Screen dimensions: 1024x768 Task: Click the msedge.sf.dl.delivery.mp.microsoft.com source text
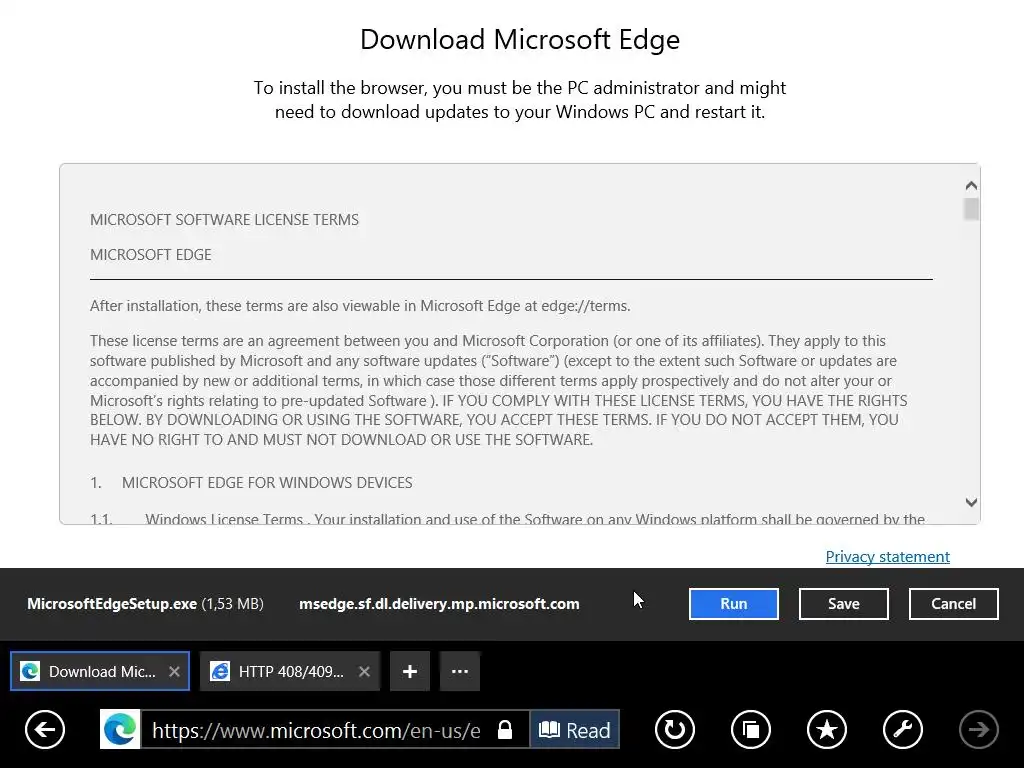pyautogui.click(x=439, y=604)
